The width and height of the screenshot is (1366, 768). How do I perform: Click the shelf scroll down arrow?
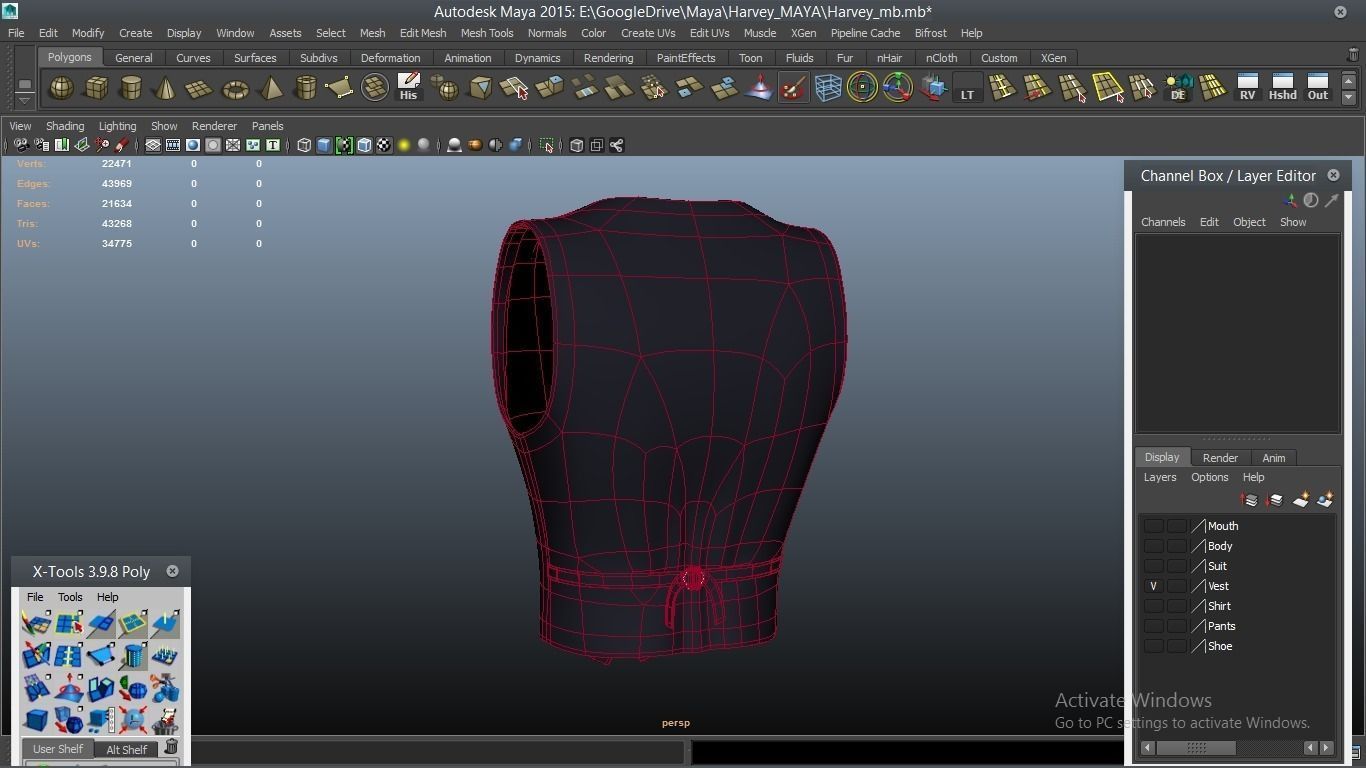point(1348,98)
